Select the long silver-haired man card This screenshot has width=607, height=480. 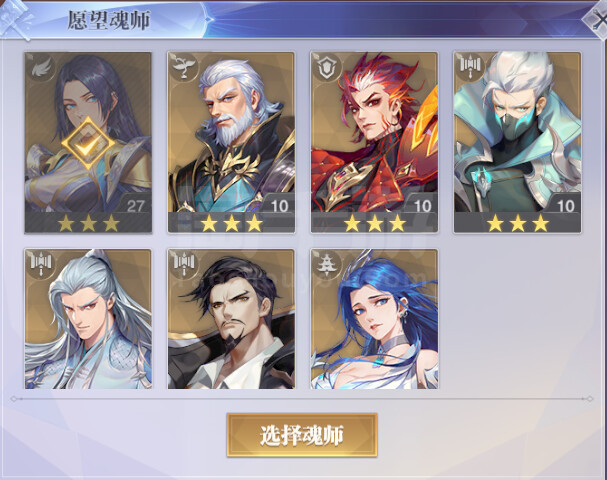(88, 319)
